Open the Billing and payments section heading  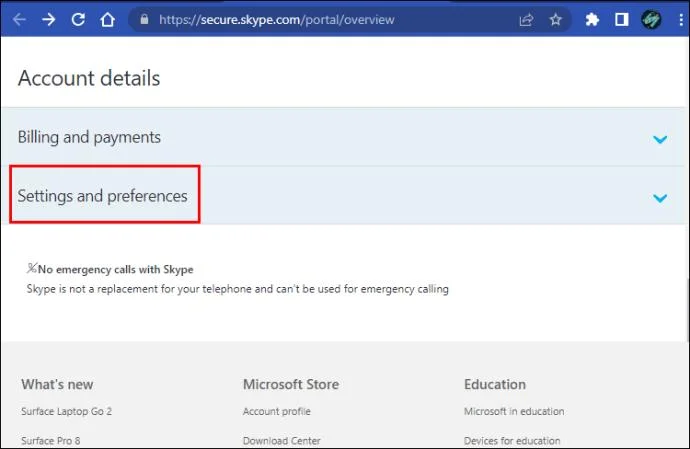tap(89, 137)
